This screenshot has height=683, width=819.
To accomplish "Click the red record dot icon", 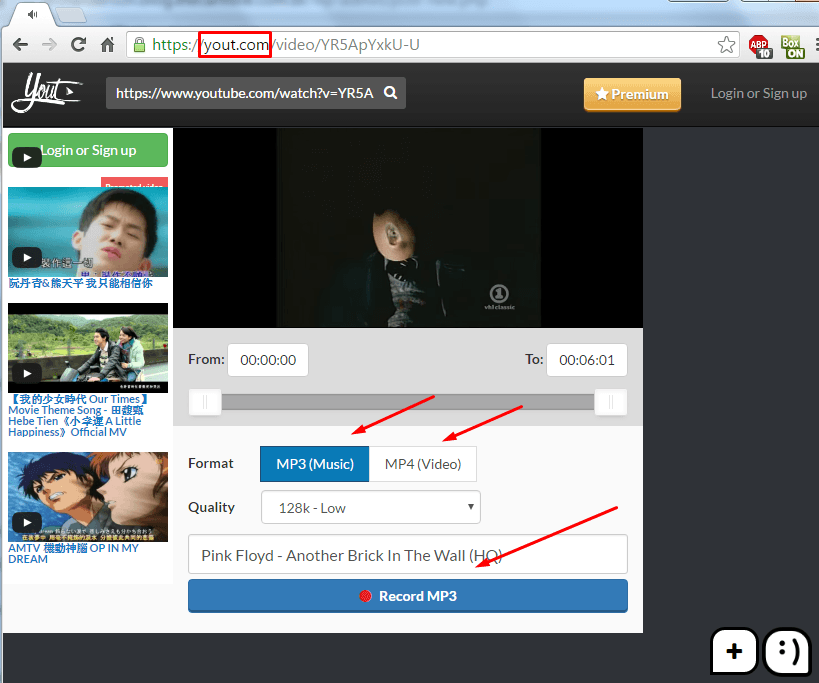I will (x=366, y=596).
